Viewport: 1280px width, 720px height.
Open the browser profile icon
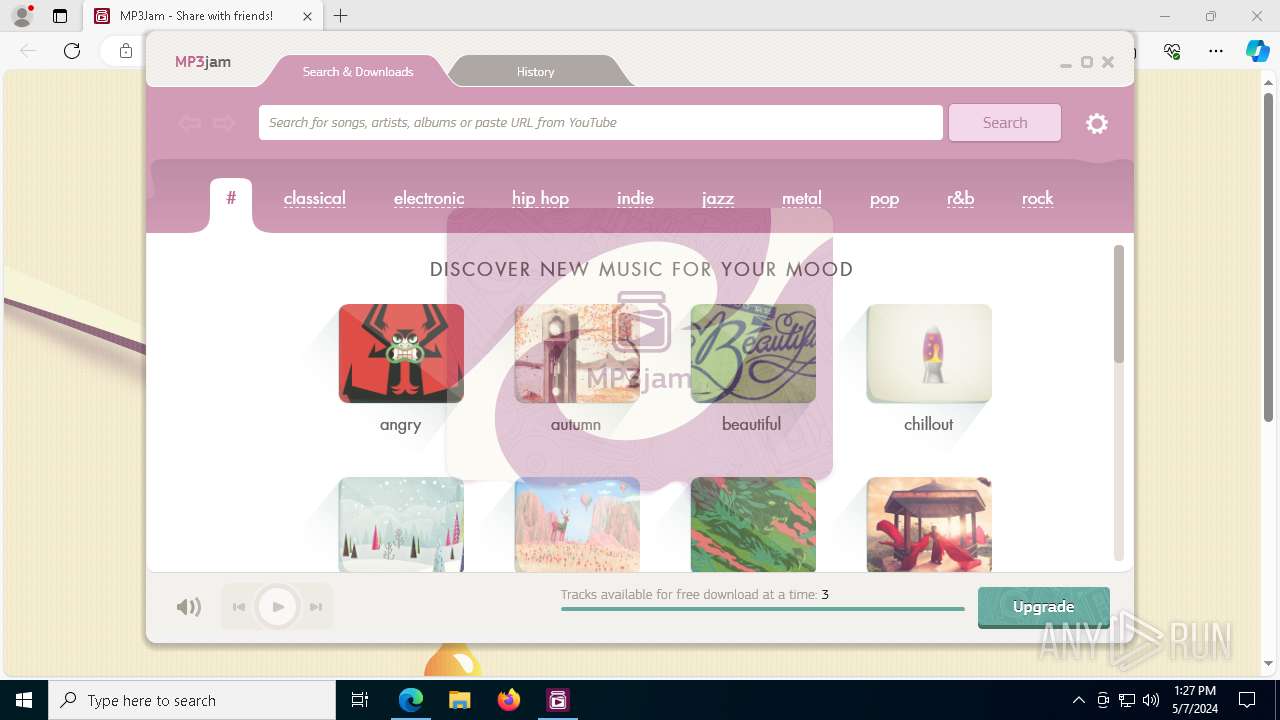pyautogui.click(x=22, y=16)
